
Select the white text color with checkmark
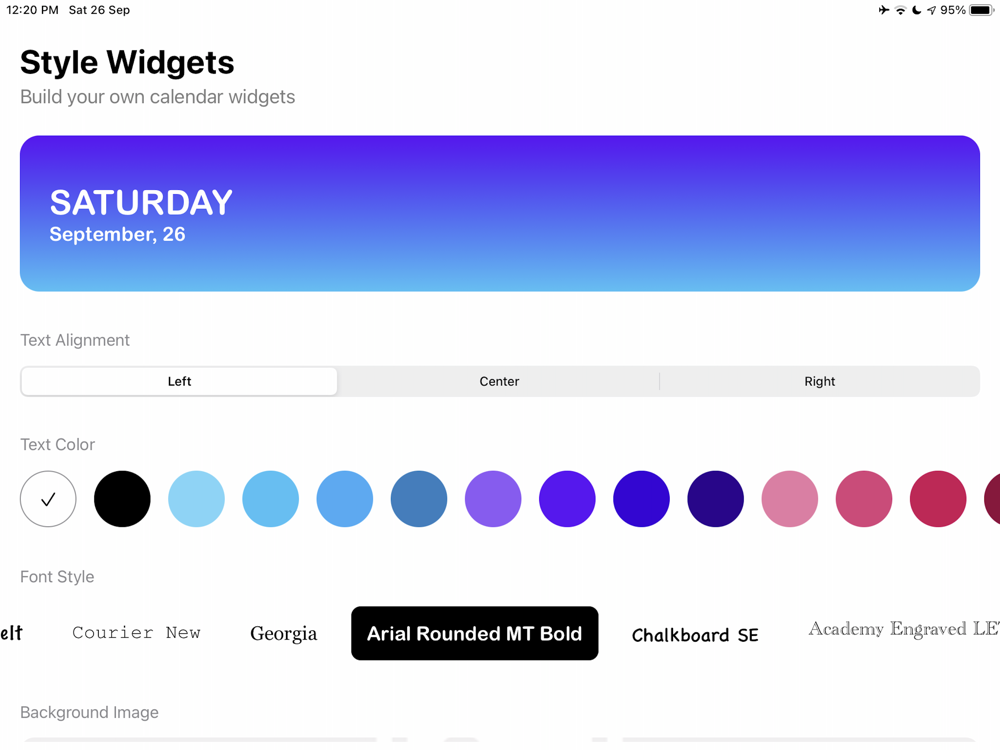tap(48, 499)
